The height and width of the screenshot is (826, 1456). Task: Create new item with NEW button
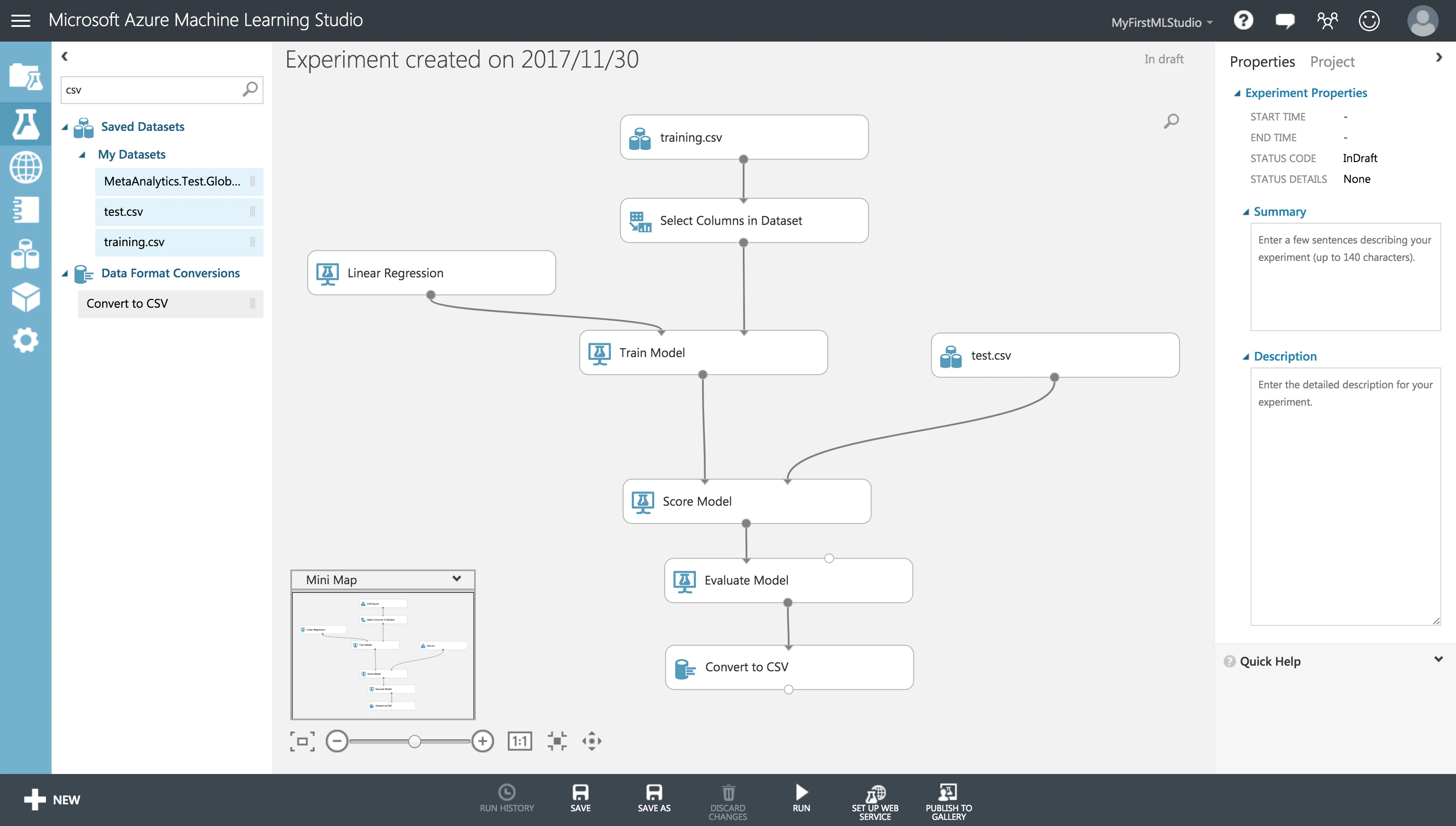[x=52, y=800]
